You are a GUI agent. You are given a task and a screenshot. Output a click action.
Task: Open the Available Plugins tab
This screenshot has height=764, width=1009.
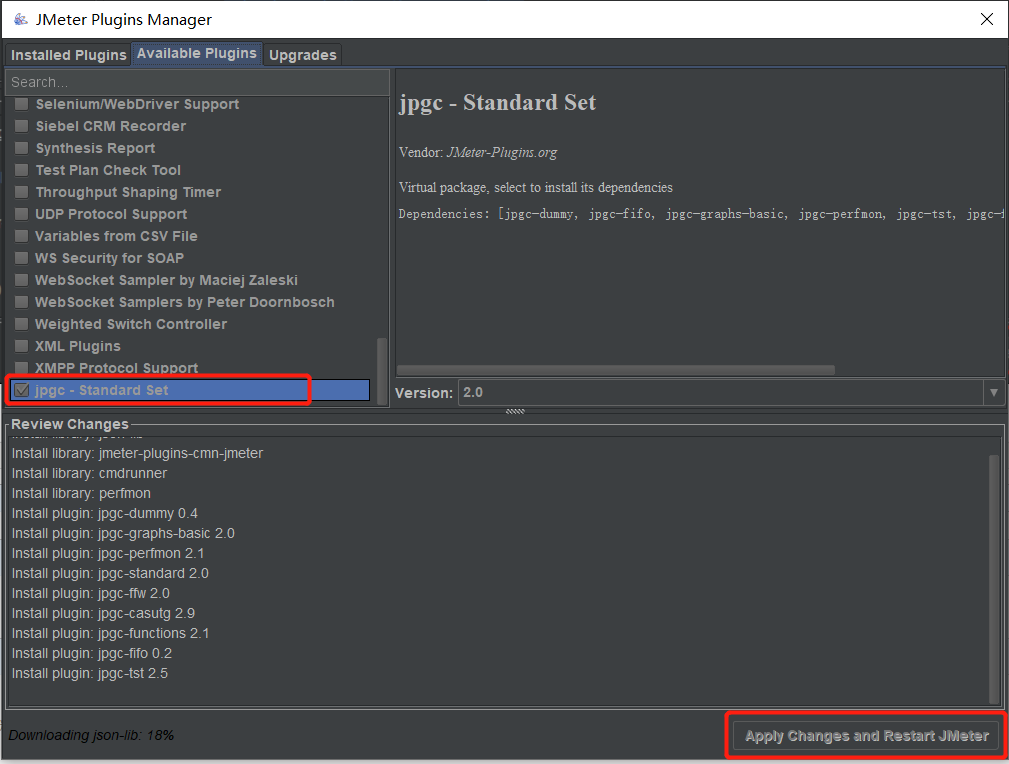(x=196, y=53)
